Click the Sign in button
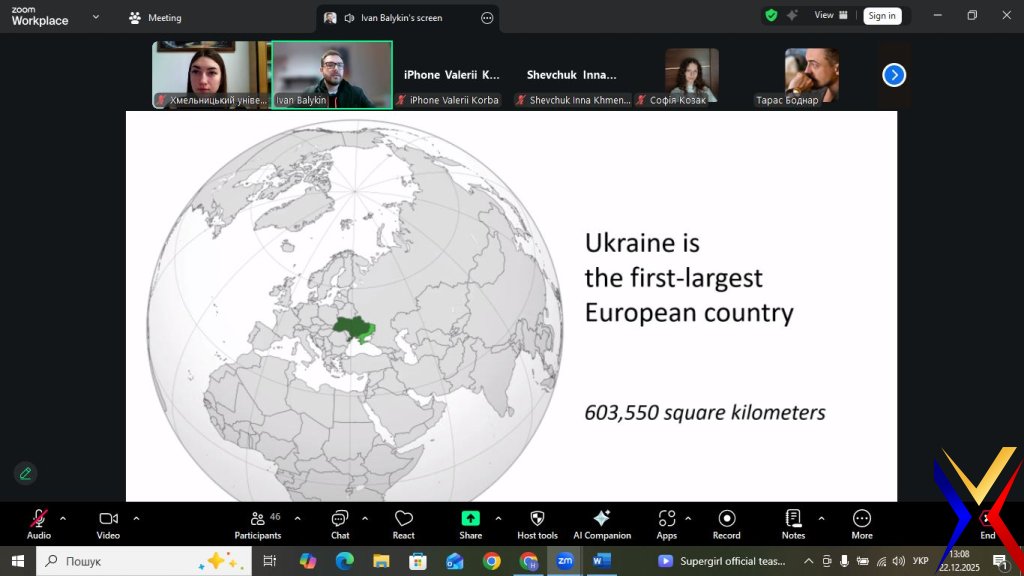1024x576 pixels. 882,15
